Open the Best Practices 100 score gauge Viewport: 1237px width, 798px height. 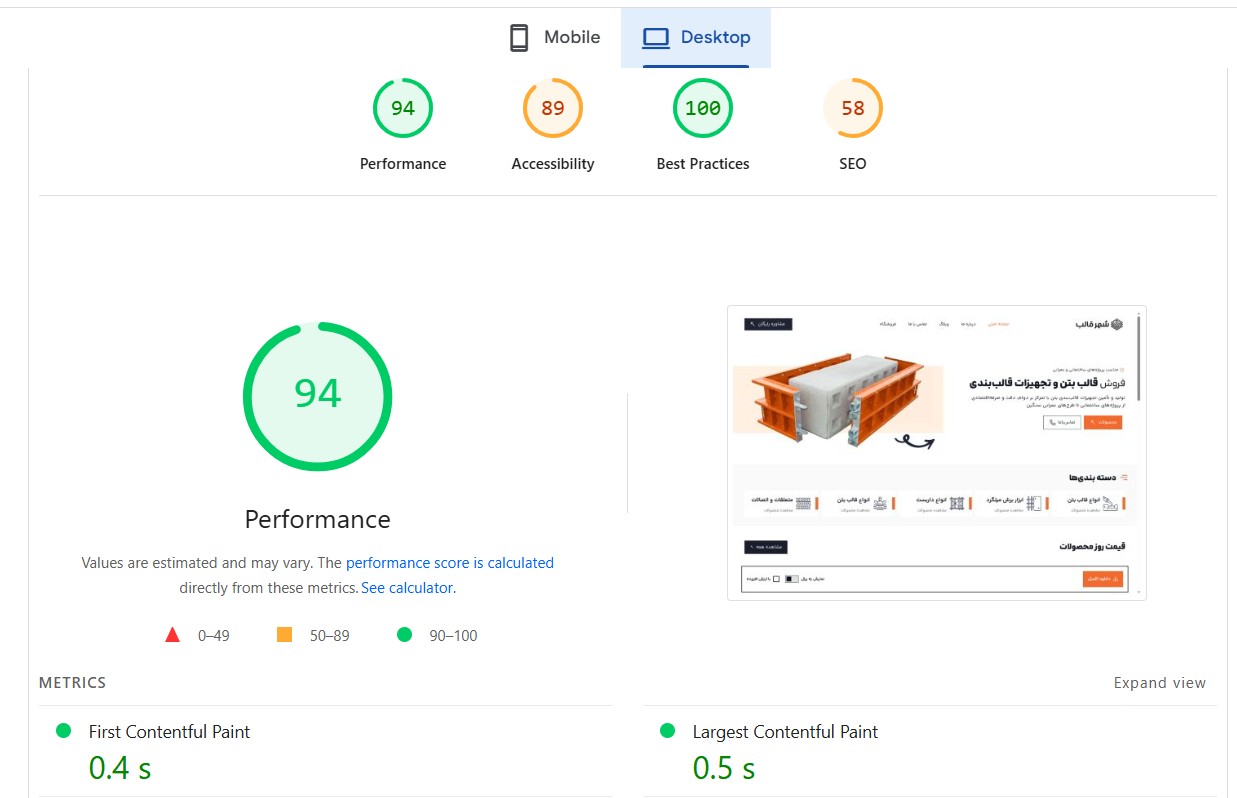(x=702, y=108)
